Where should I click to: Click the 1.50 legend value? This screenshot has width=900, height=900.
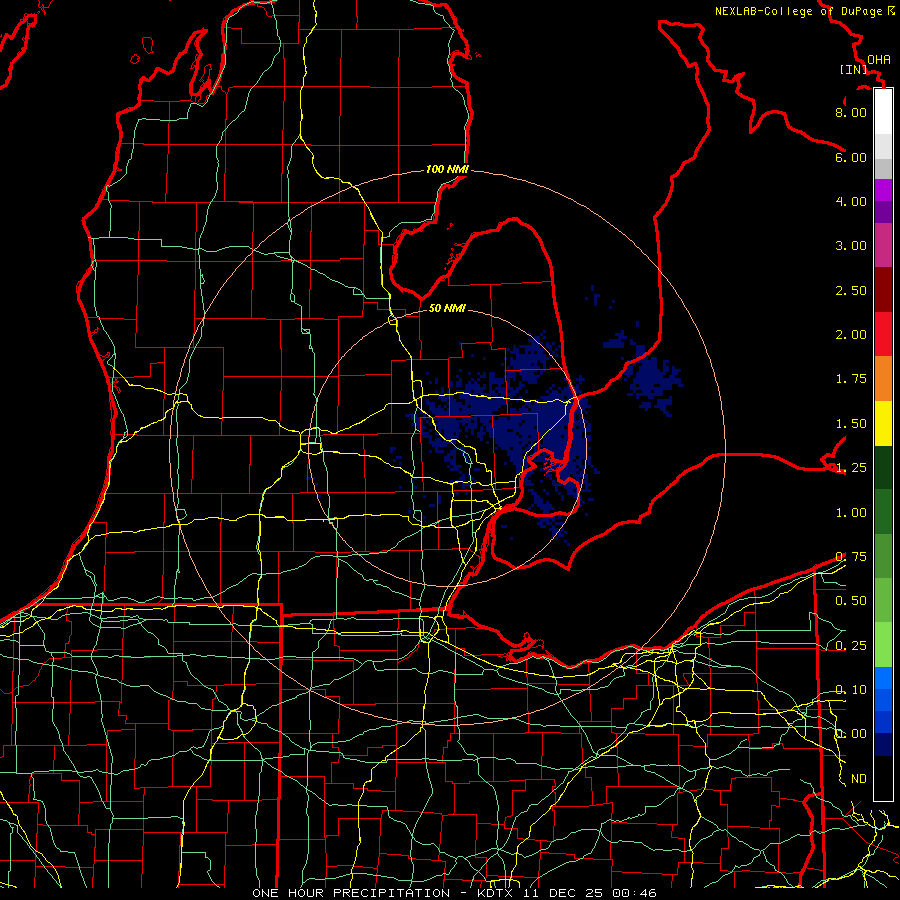[851, 424]
